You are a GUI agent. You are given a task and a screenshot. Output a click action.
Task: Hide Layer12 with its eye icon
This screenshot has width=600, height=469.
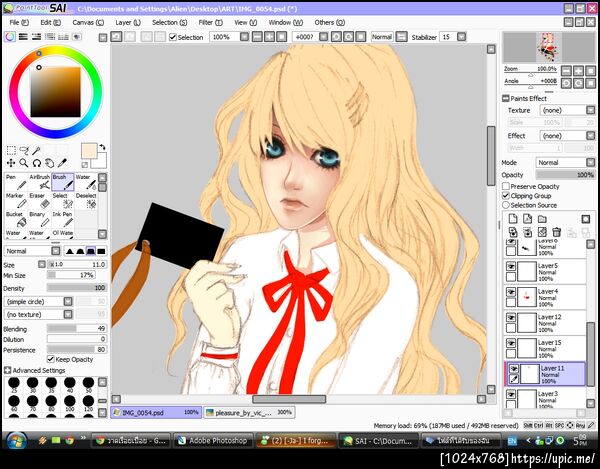pos(511,318)
